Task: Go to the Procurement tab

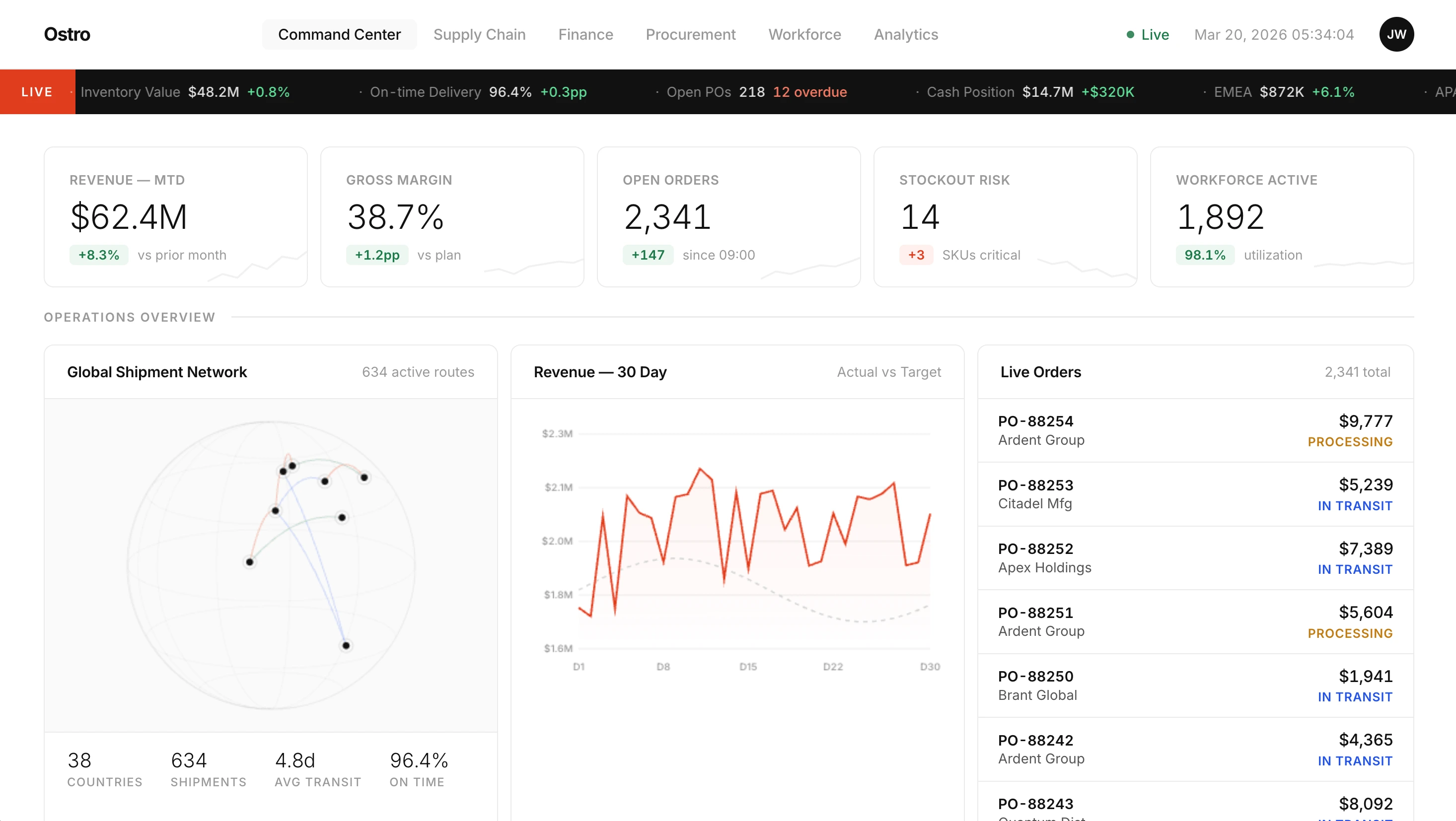Action: pyautogui.click(x=691, y=34)
